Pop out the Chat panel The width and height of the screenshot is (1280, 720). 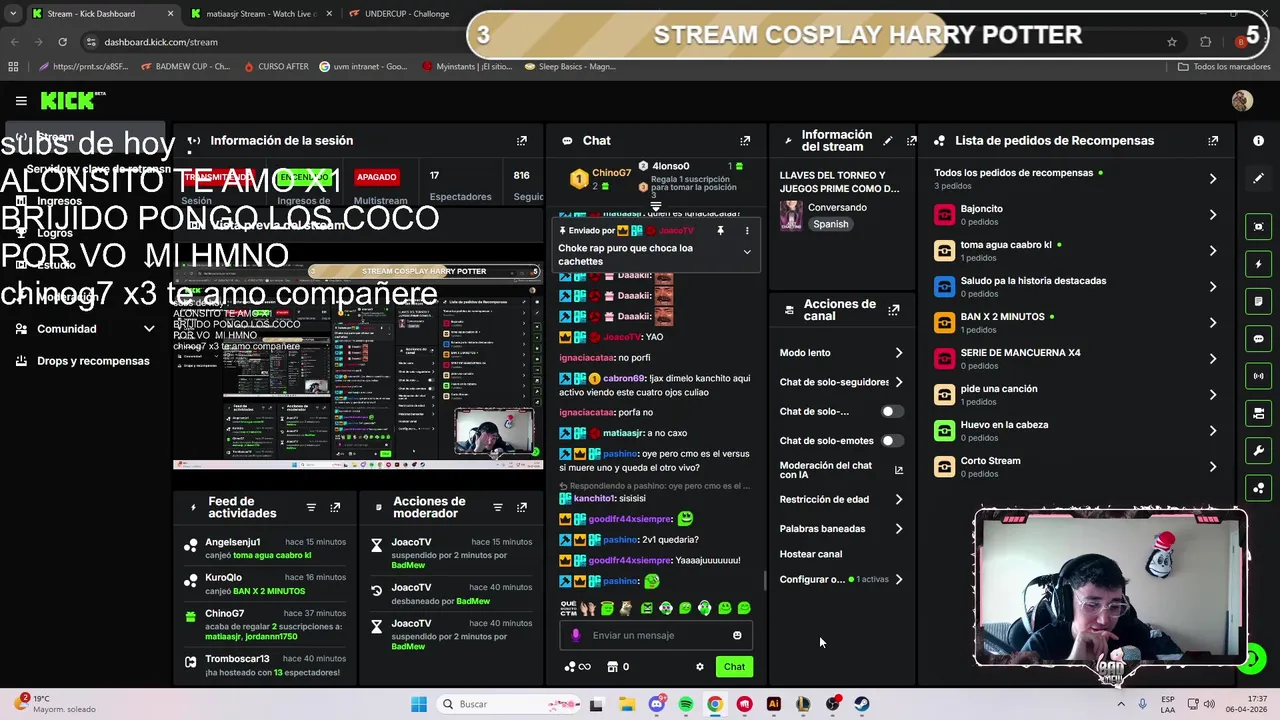tap(745, 141)
